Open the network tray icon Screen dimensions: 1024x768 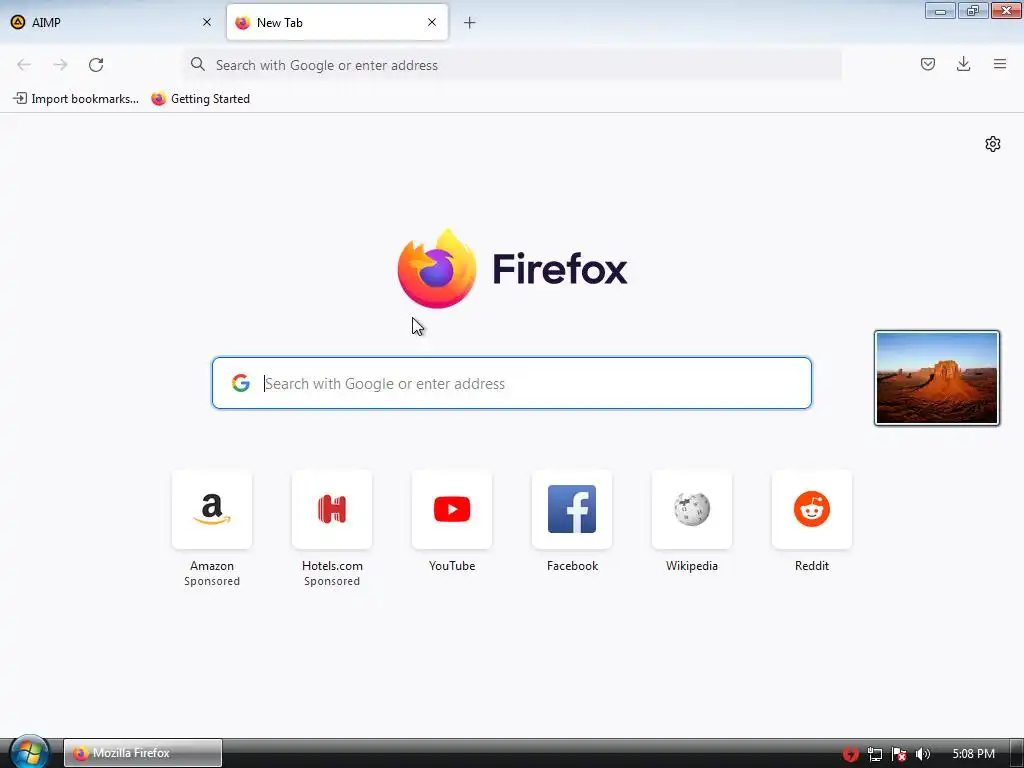[874, 754]
